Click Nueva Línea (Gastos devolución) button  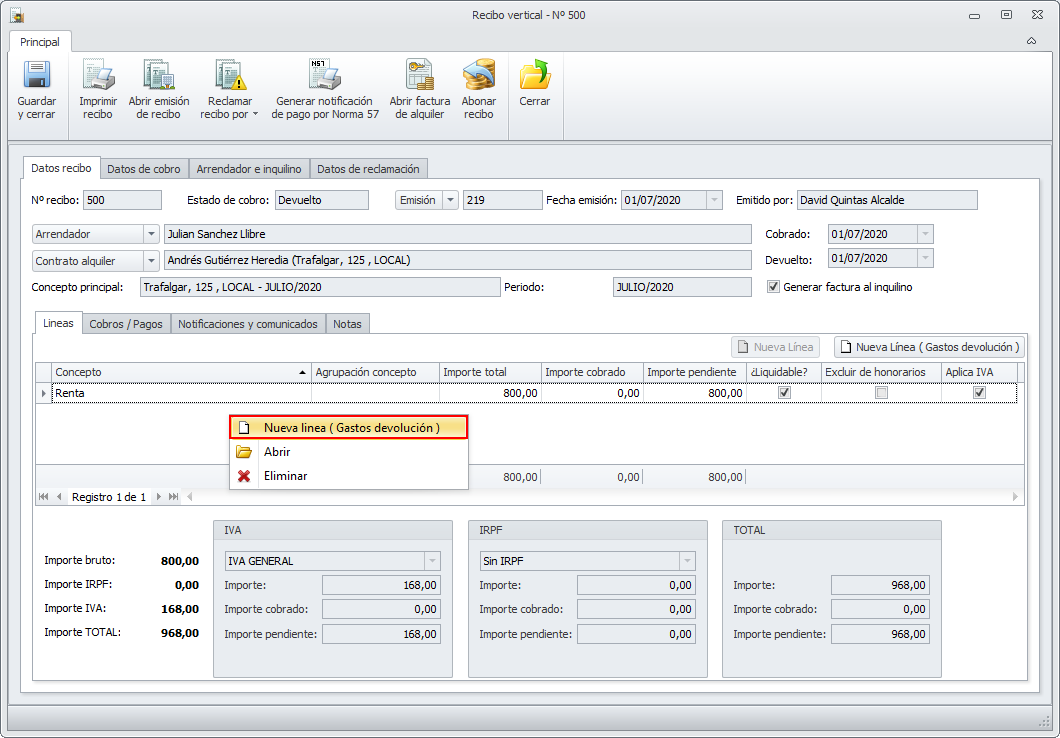tap(929, 347)
